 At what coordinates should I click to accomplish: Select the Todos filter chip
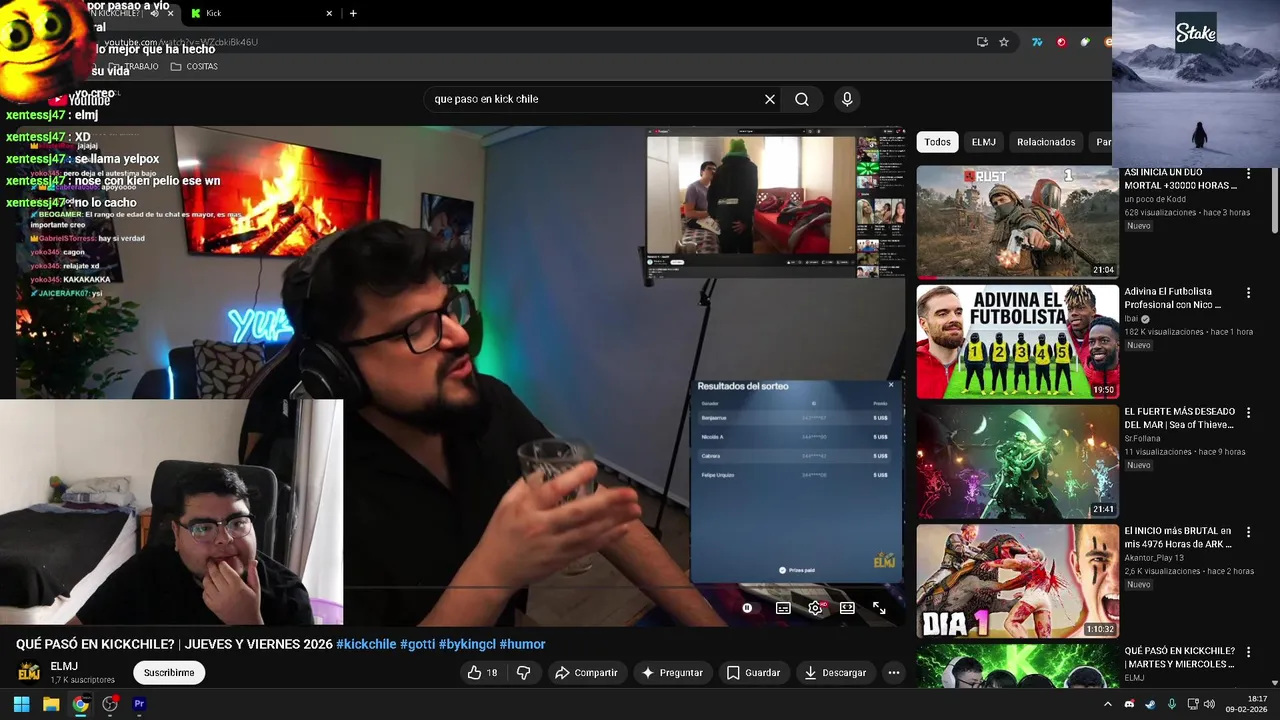(938, 142)
